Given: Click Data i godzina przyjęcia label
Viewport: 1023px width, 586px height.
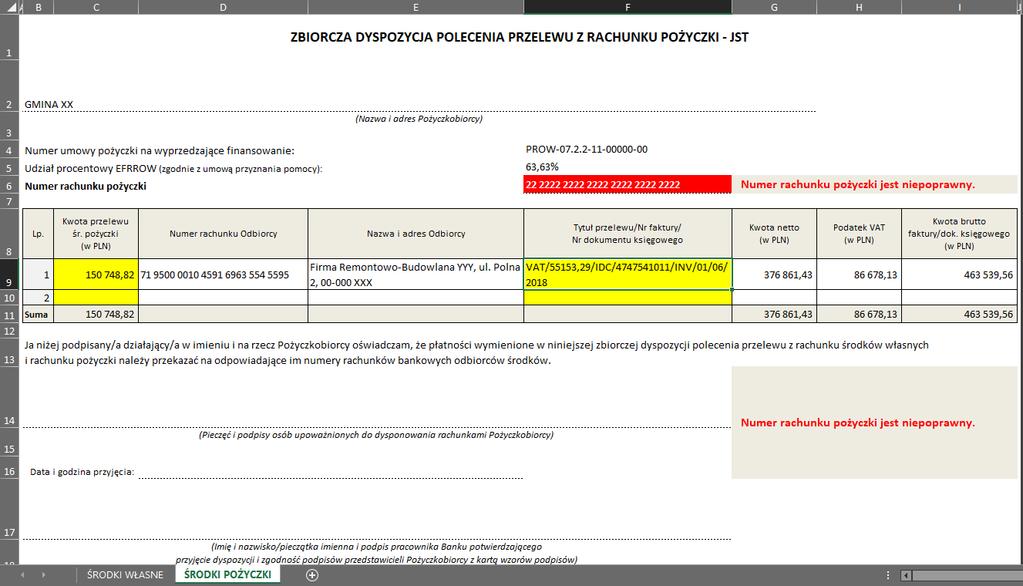Looking at the screenshot, I should tap(82, 472).
